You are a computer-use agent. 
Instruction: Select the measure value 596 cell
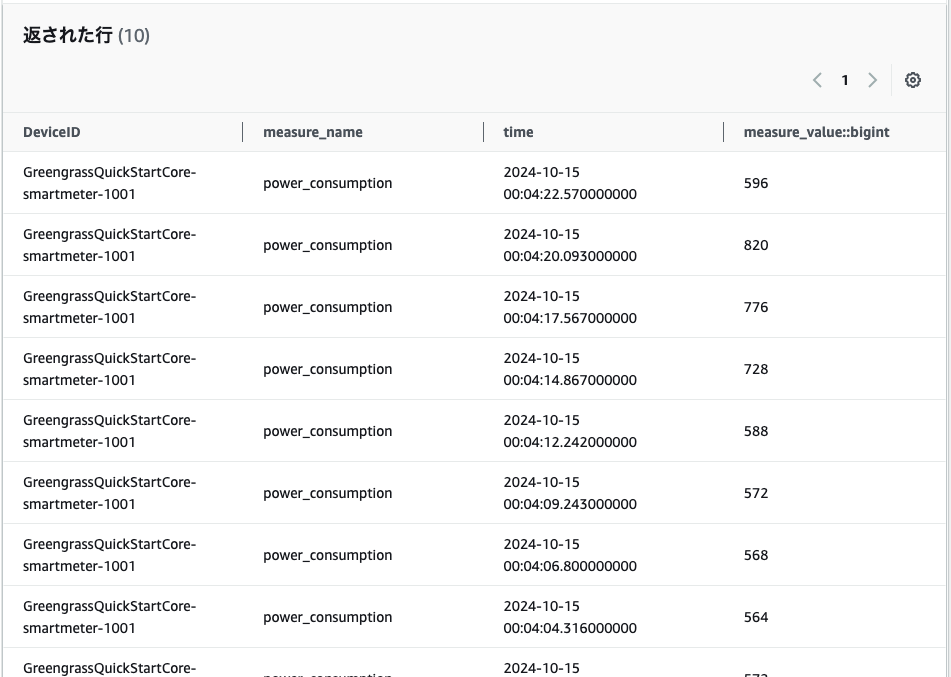(x=756, y=183)
